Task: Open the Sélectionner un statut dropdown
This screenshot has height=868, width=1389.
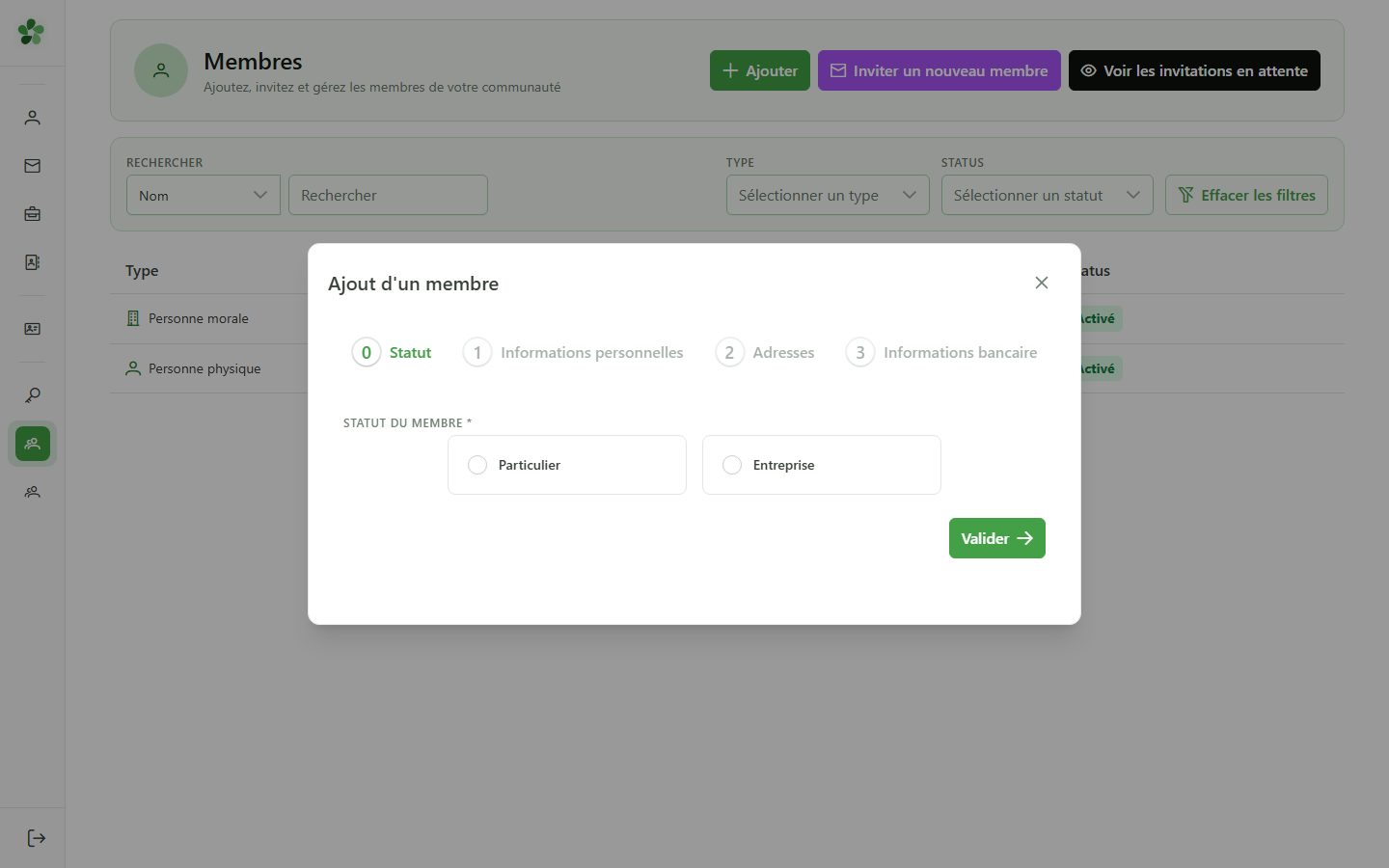Action: click(x=1048, y=195)
